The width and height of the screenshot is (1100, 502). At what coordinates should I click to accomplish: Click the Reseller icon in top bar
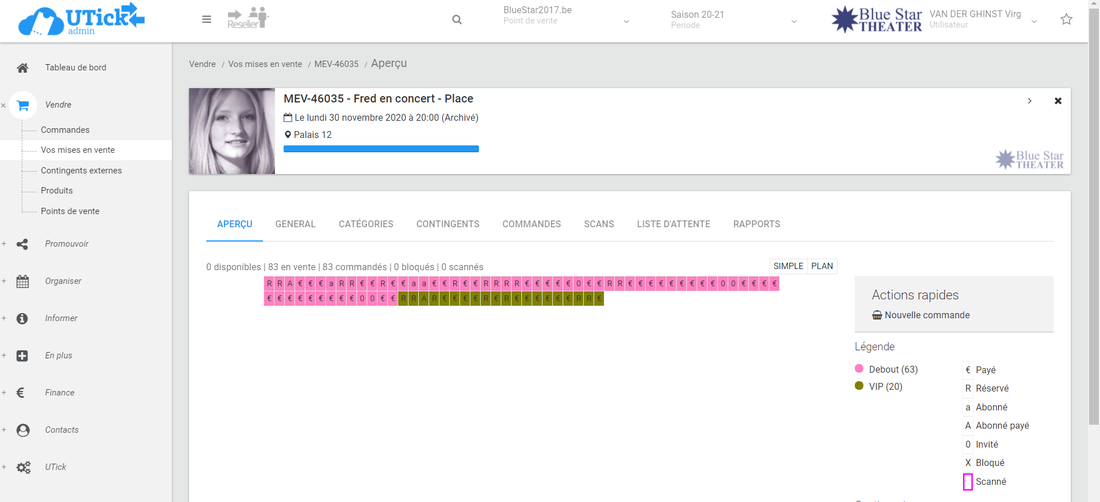click(247, 18)
